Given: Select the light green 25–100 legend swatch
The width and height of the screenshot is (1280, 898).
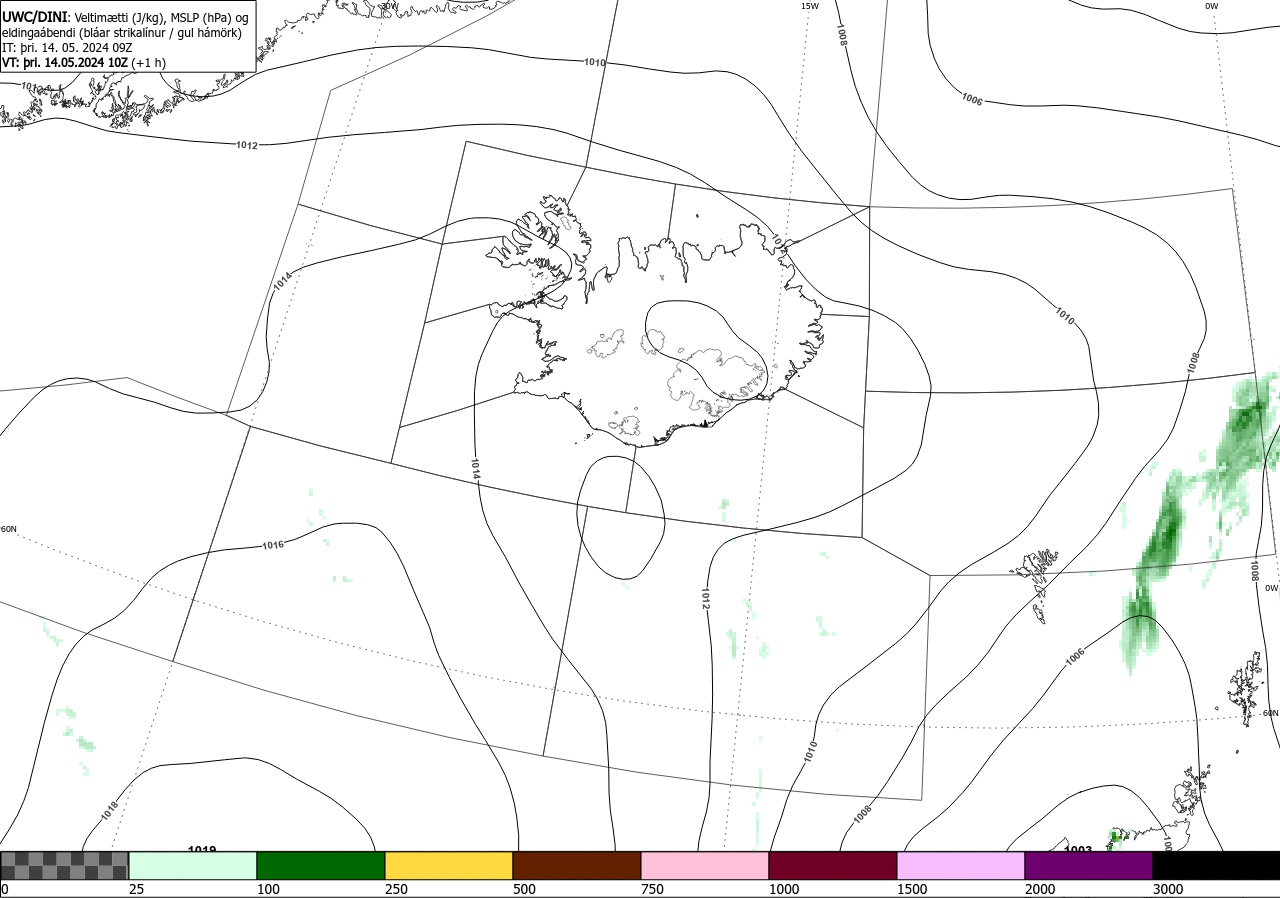Looking at the screenshot, I should pos(193,865).
